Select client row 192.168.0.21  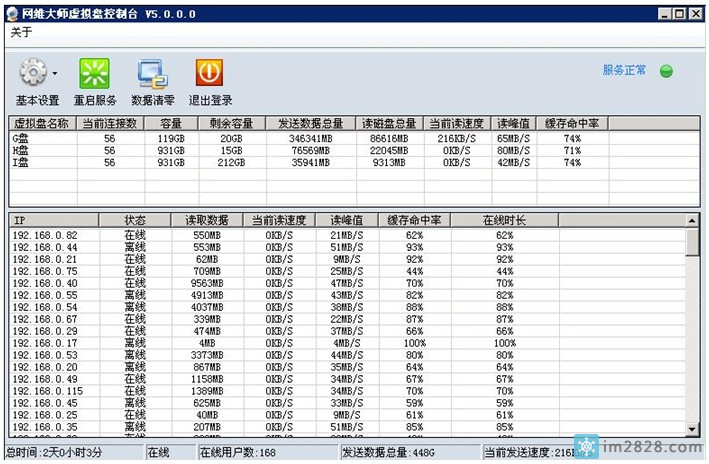tap(347, 259)
